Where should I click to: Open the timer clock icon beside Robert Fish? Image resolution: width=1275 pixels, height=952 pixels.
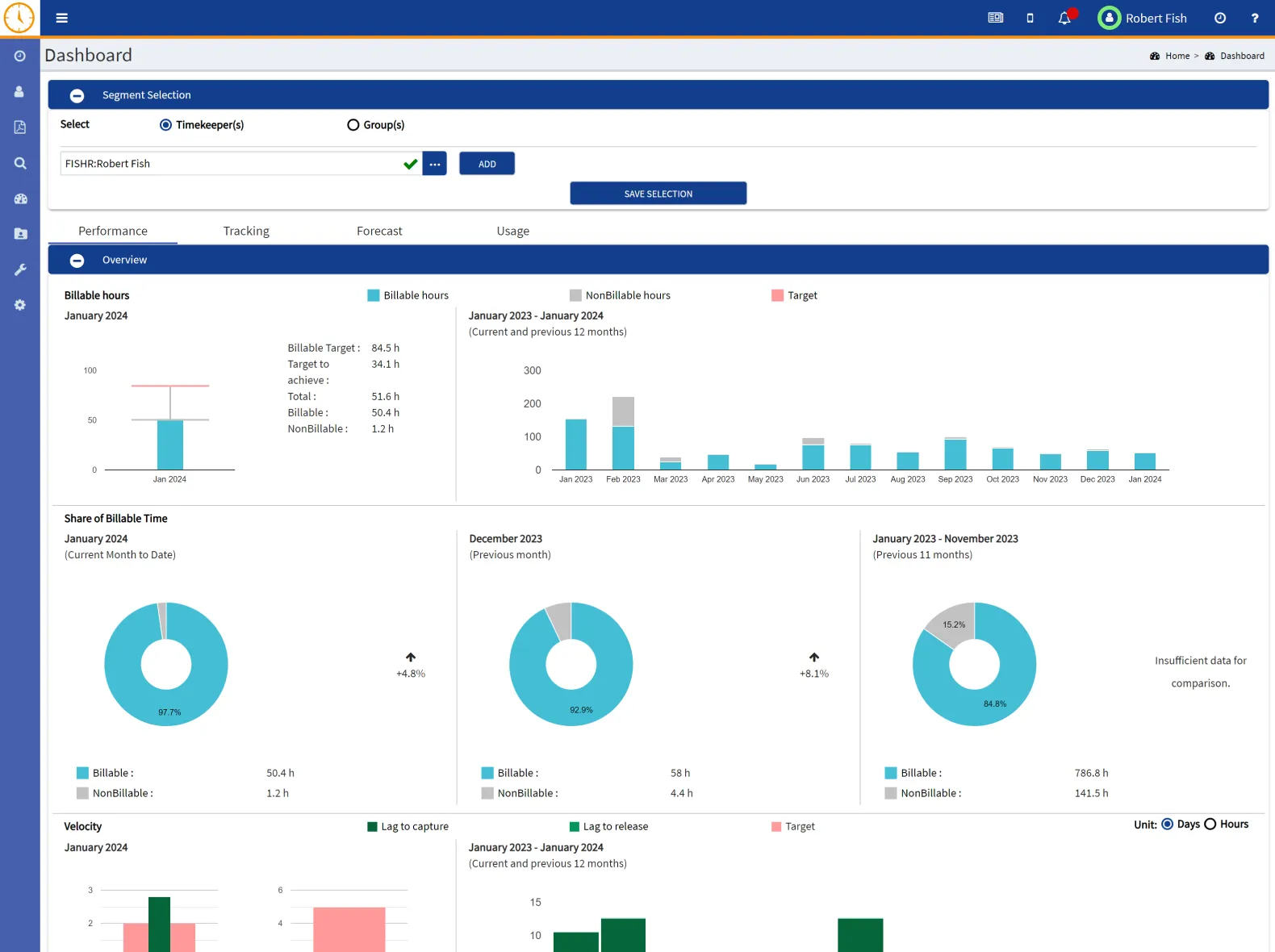(x=1220, y=18)
